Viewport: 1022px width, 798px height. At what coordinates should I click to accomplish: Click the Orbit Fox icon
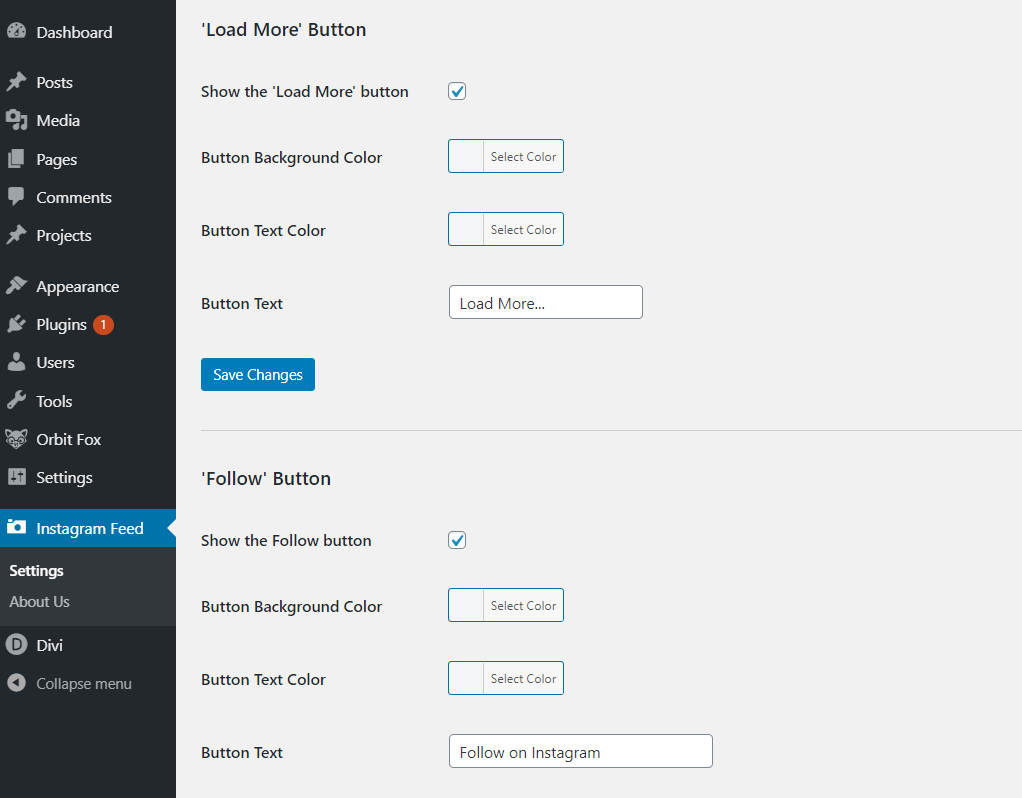point(16,439)
